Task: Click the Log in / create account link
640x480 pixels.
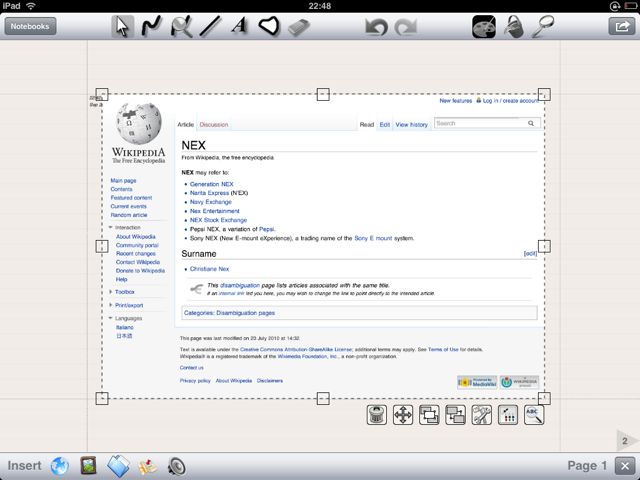Action: point(511,100)
